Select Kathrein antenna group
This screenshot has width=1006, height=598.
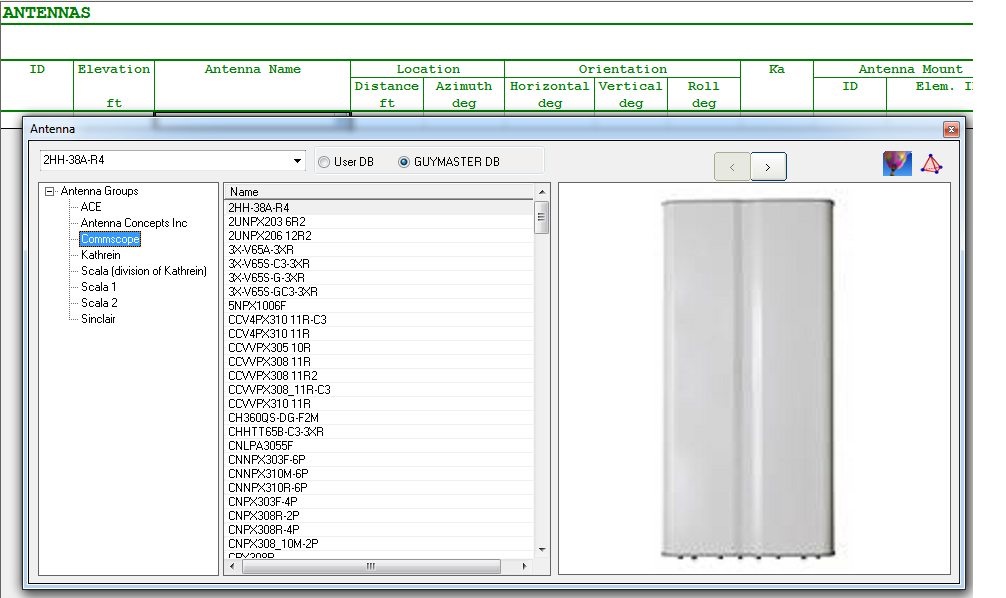tap(100, 255)
